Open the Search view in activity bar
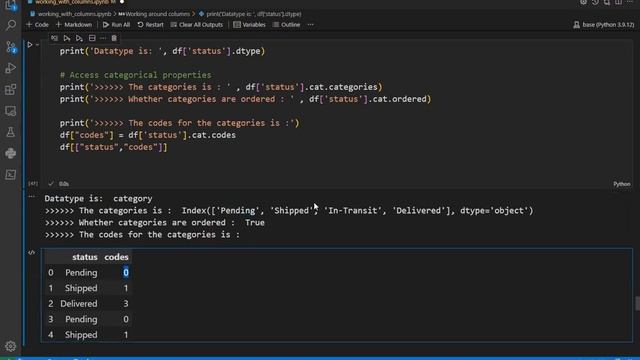 (x=11, y=25)
